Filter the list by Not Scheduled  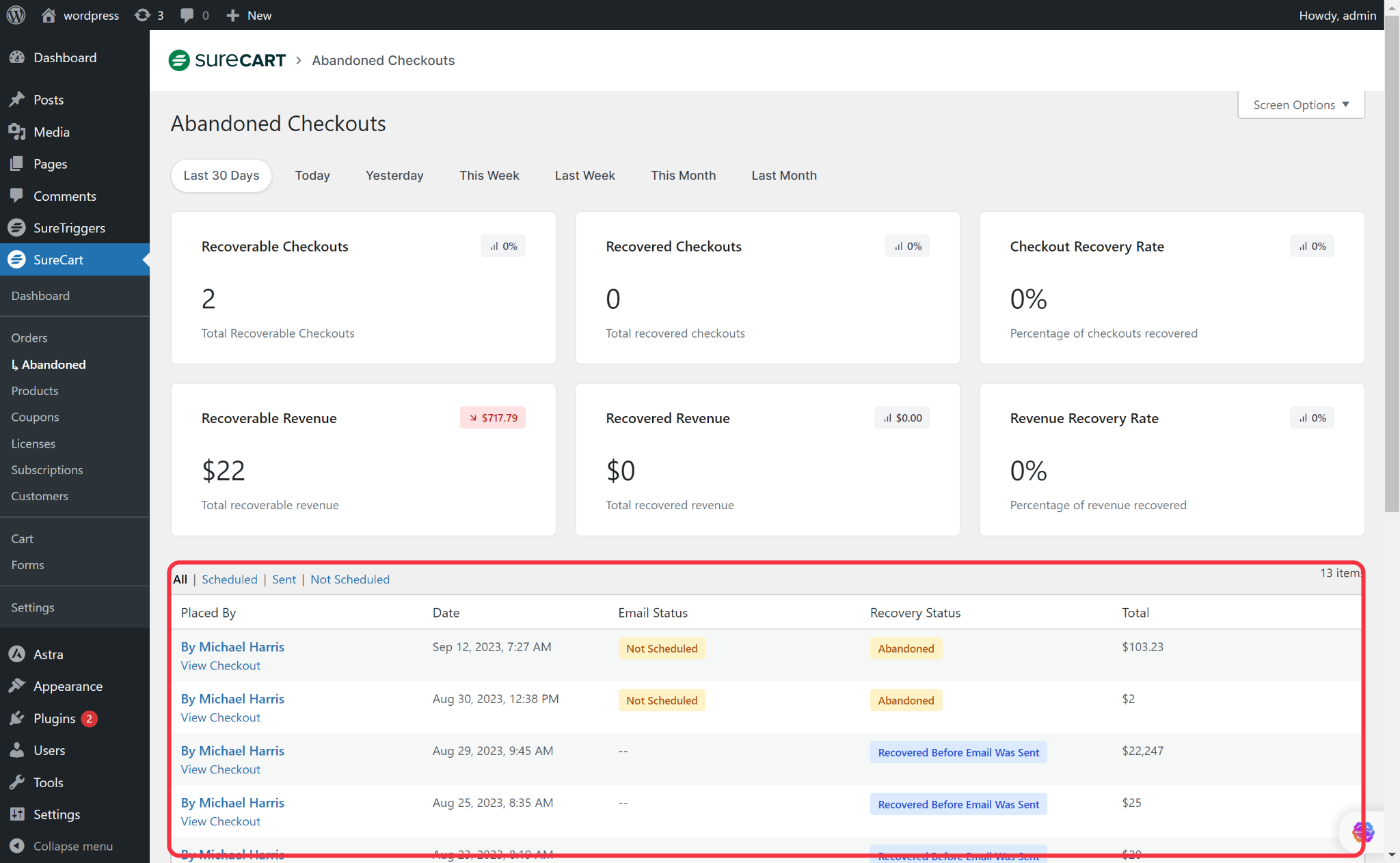click(349, 579)
